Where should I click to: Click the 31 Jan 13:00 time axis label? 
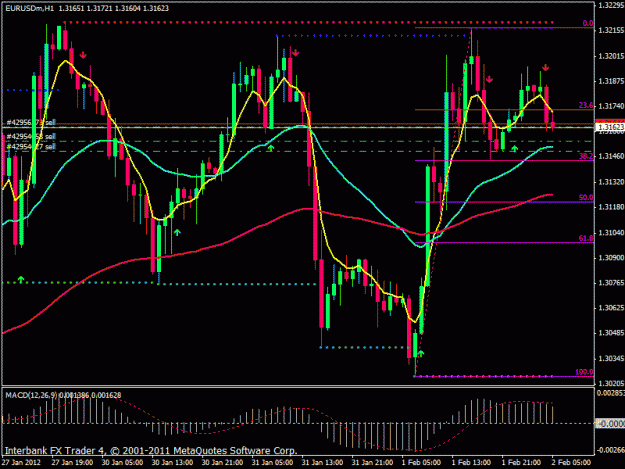[x=322, y=463]
